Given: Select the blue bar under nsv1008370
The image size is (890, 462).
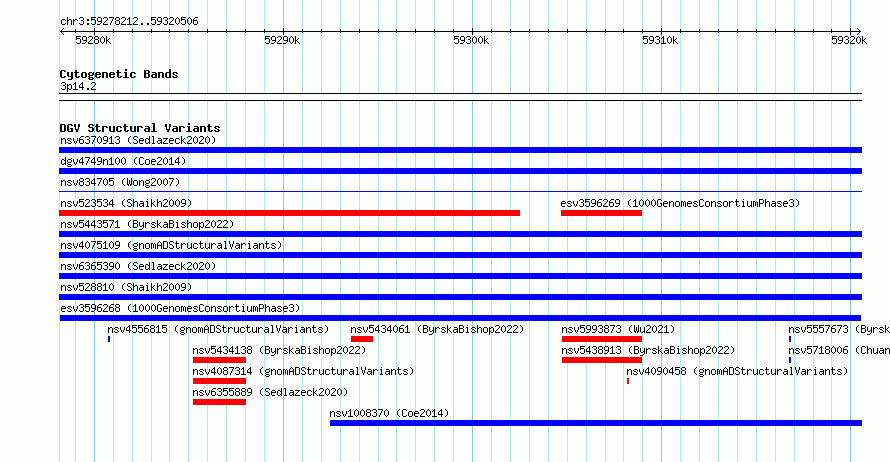Looking at the screenshot, I should coord(596,423).
